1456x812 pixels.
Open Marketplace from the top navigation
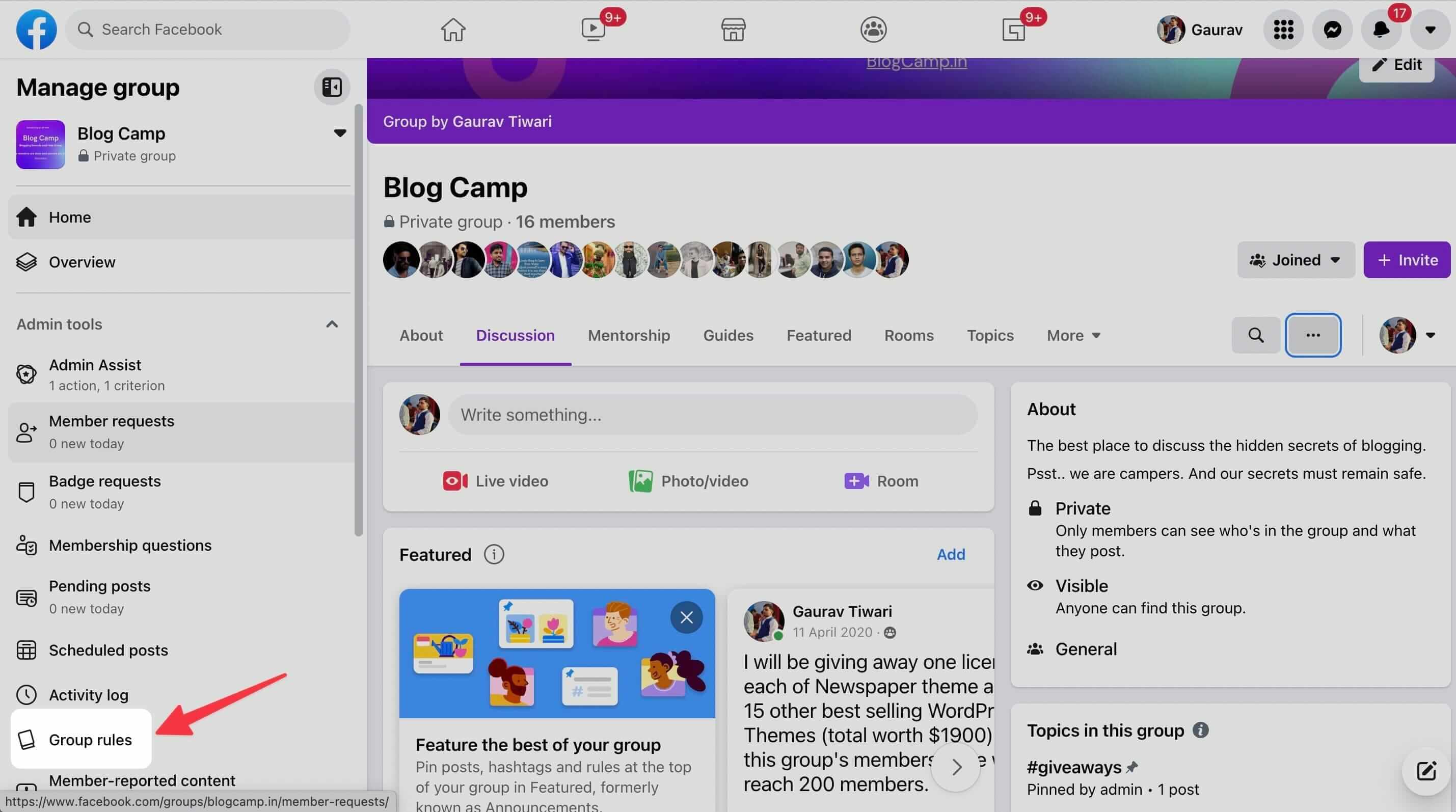coord(733,29)
